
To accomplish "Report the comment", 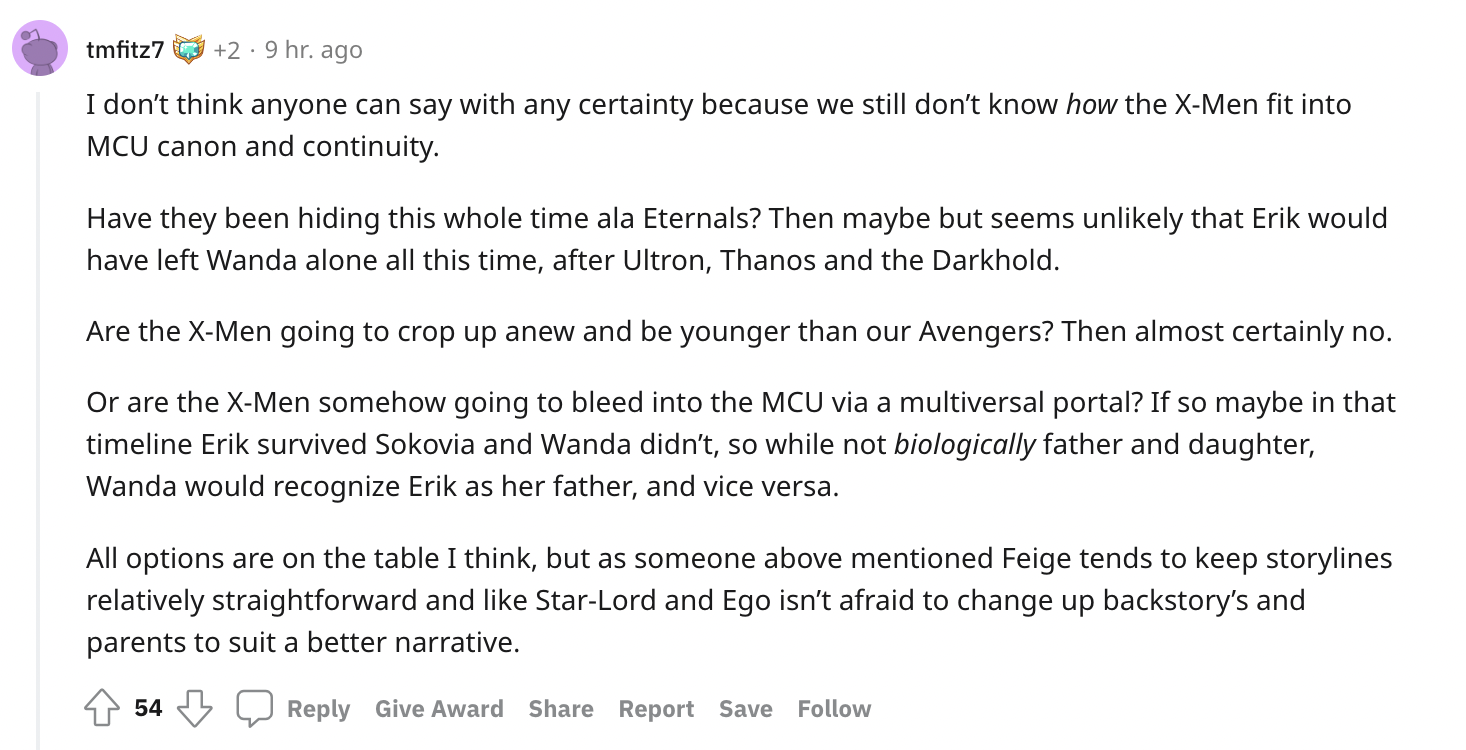I will tap(656, 709).
